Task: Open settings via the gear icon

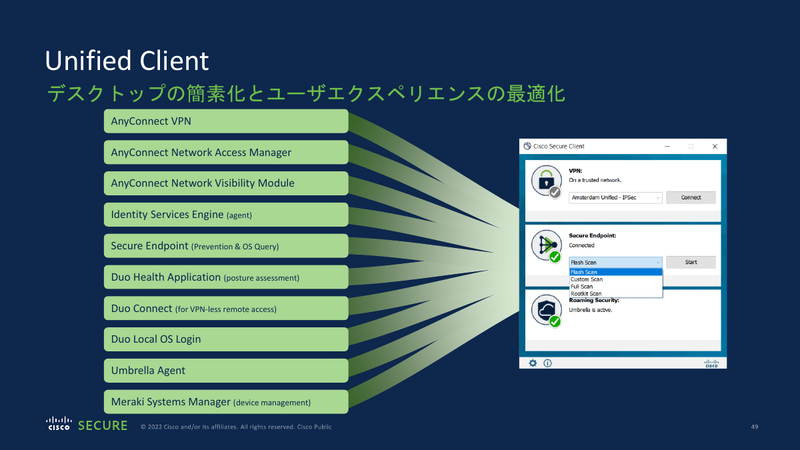Action: [533, 363]
